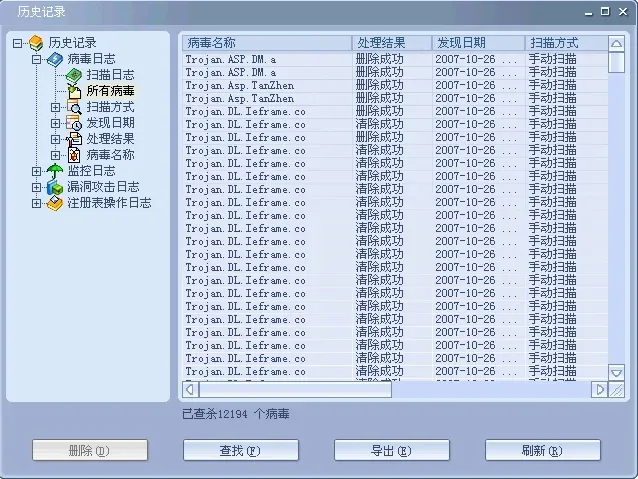This screenshot has width=638, height=479.
Task: Click the 所有病毒 document icon
Action: 74,91
